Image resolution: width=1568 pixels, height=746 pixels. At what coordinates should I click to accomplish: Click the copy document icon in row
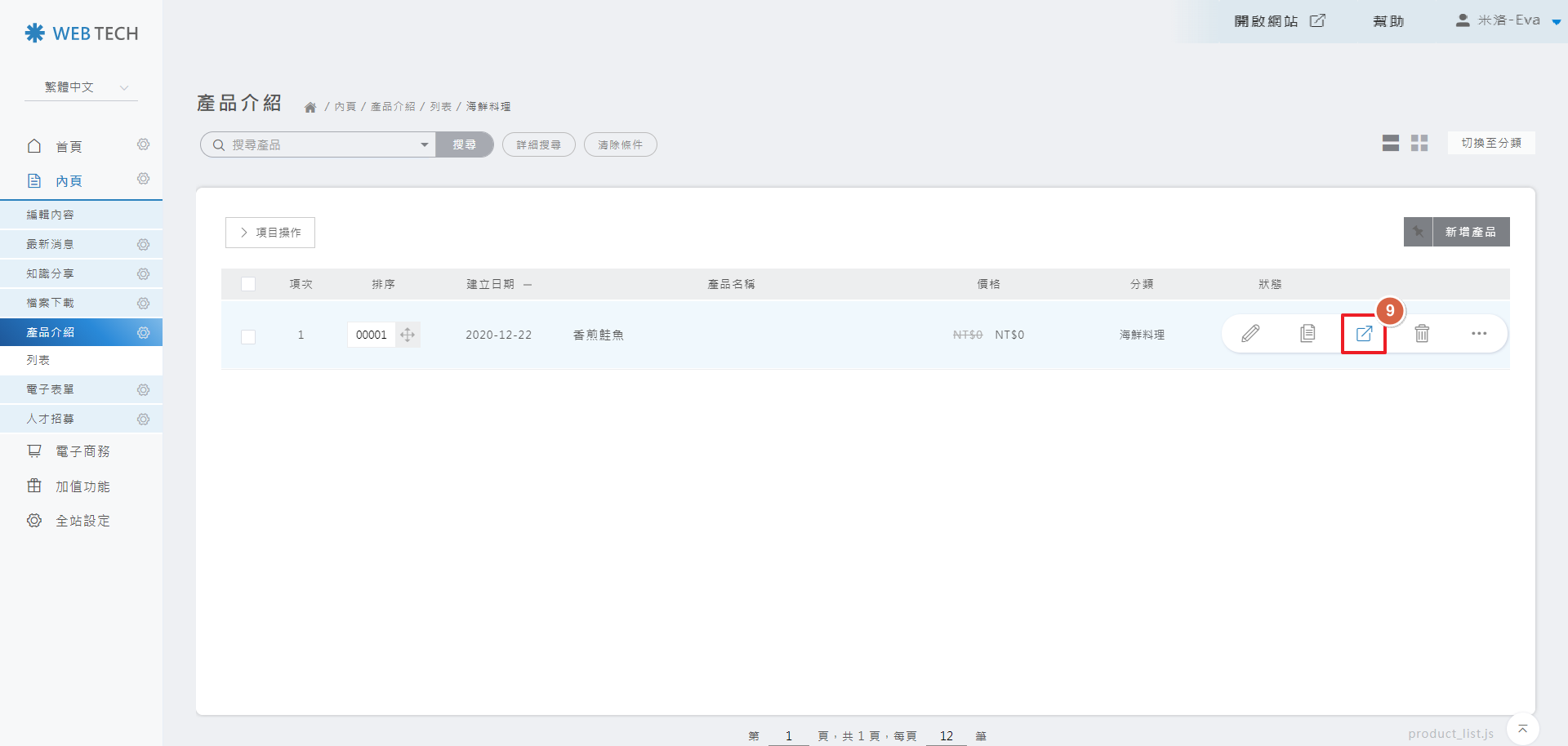pyautogui.click(x=1307, y=333)
